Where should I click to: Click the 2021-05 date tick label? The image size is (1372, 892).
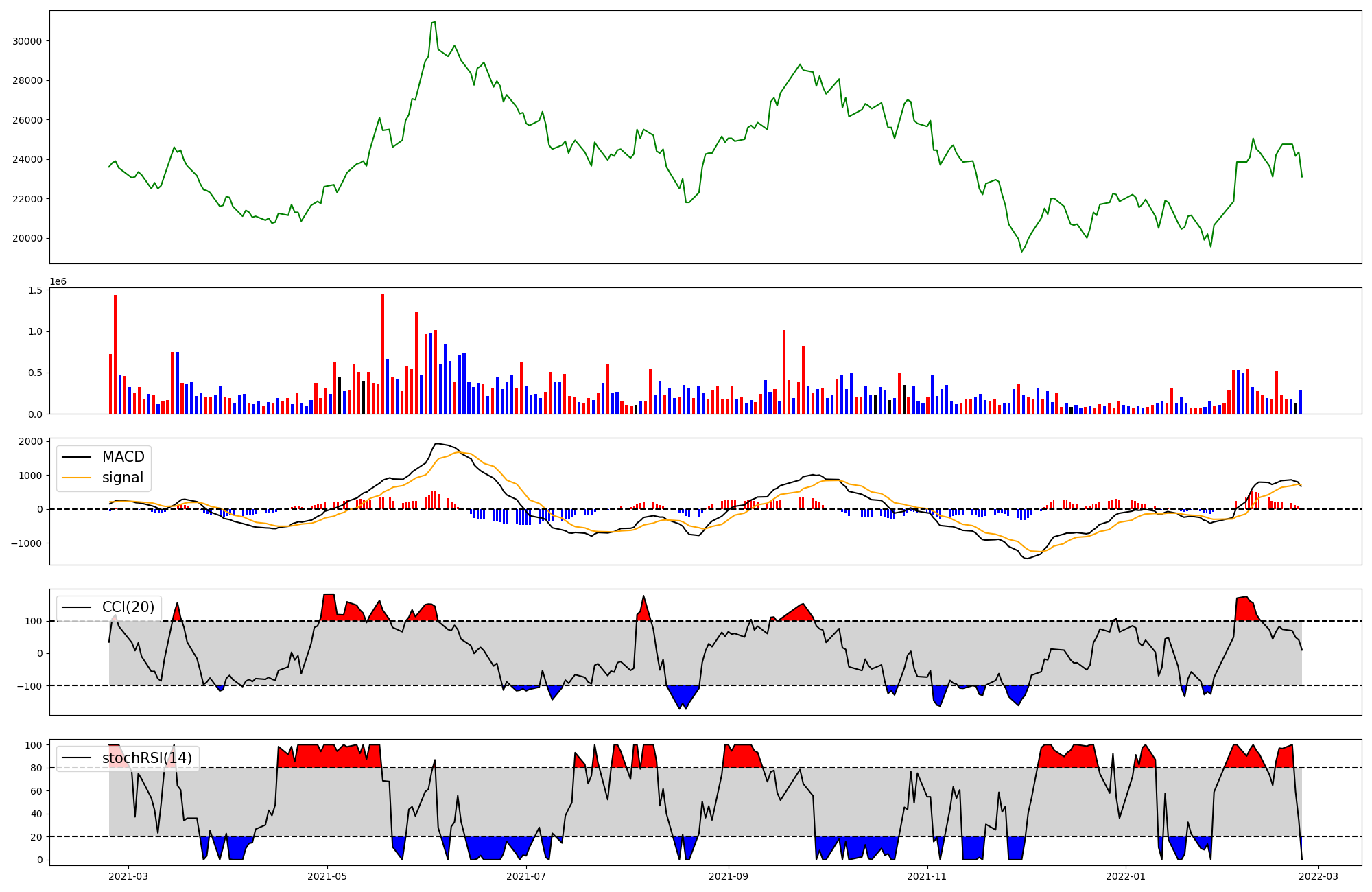click(327, 876)
